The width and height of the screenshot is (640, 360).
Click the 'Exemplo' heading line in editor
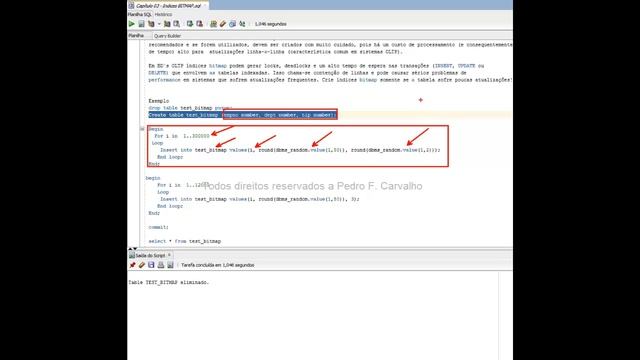tap(159, 101)
